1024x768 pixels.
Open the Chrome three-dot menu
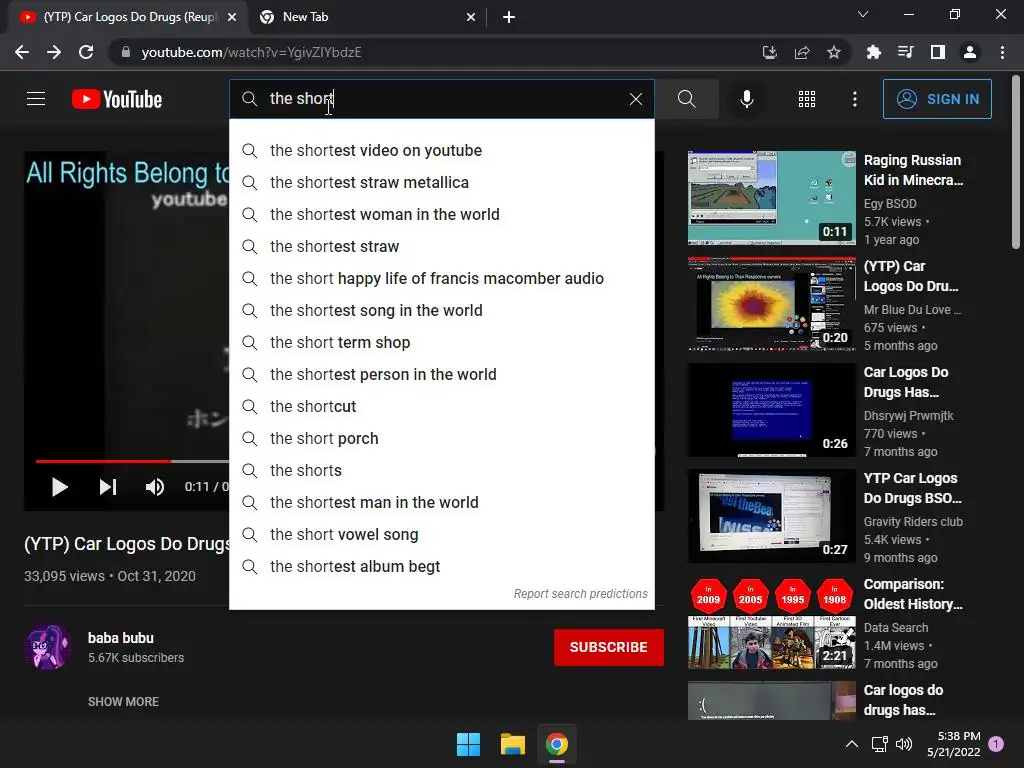(1002, 52)
